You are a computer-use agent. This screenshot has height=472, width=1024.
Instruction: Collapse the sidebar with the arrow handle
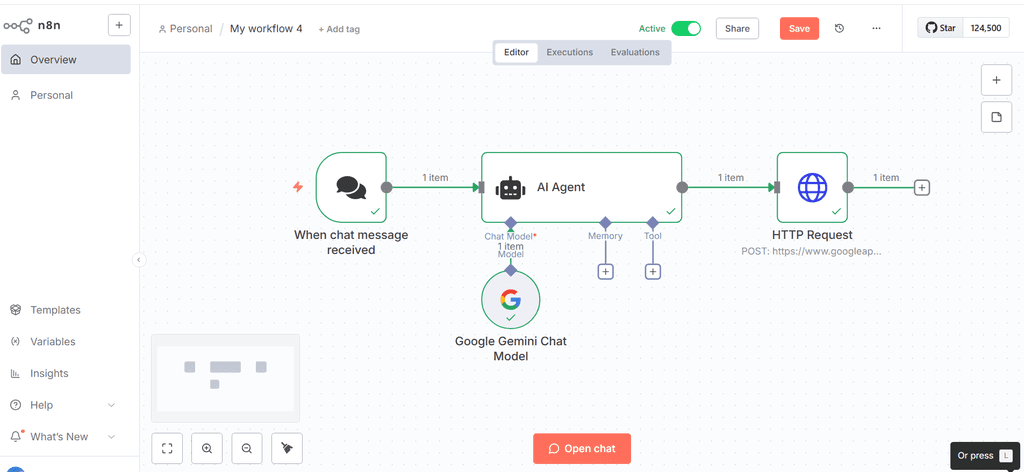tap(138, 259)
